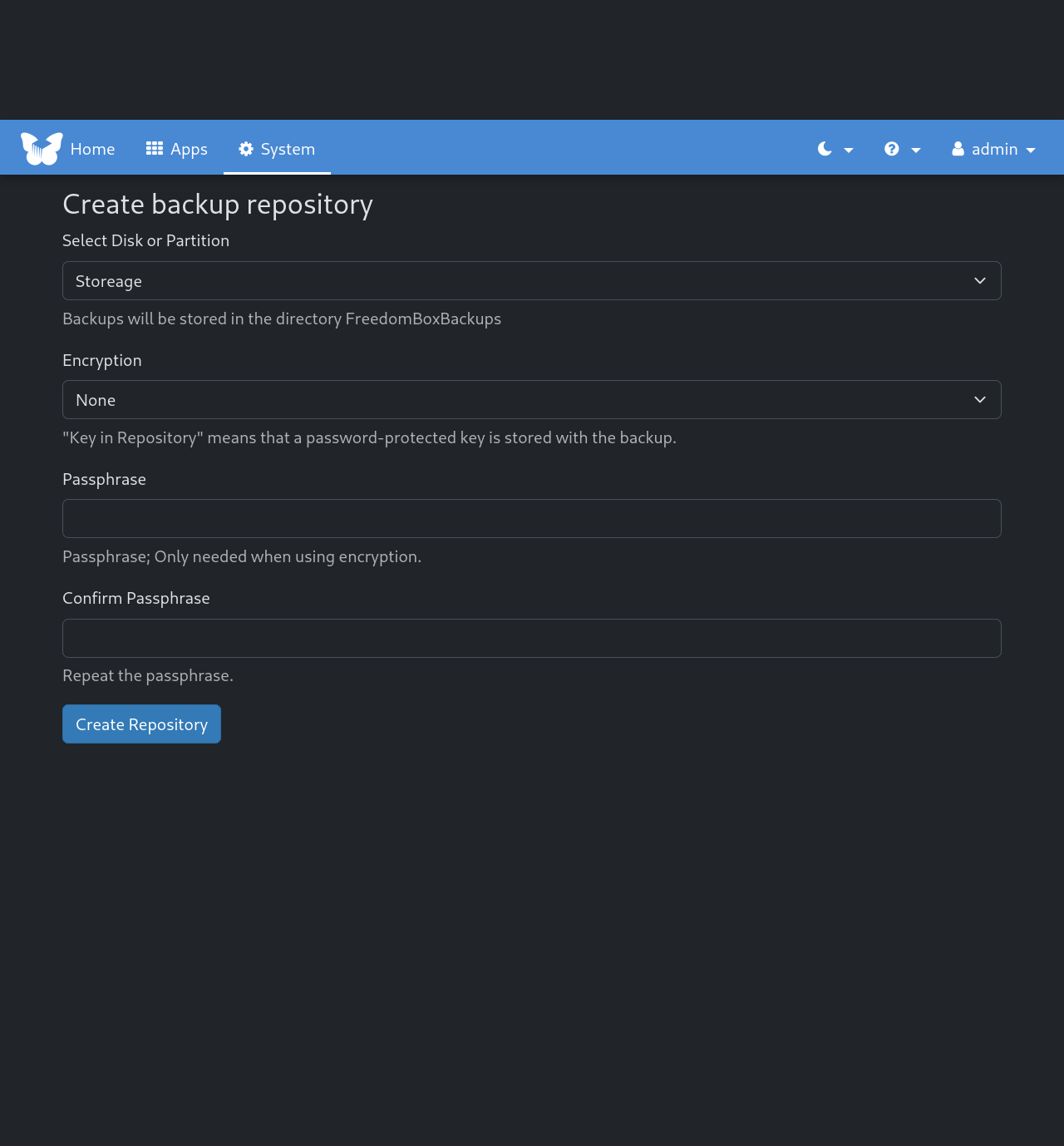Click the chevron in the Storeage dropdown

[980, 281]
